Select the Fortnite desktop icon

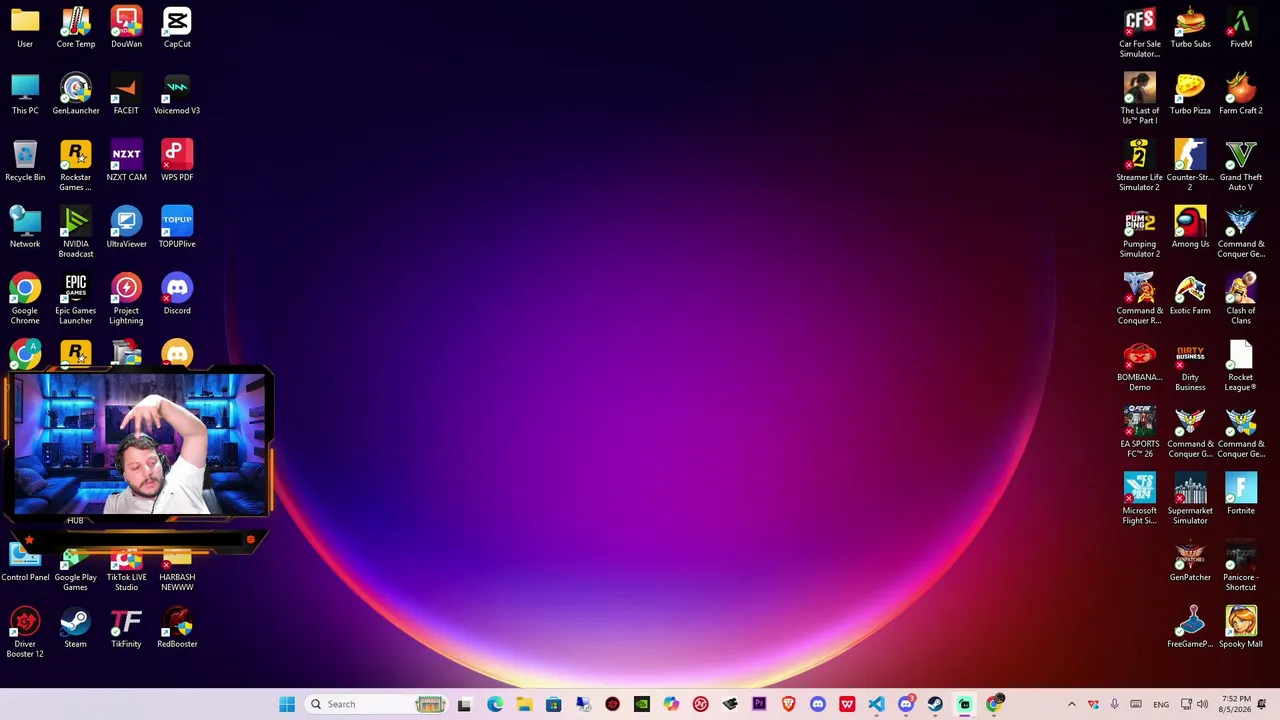1241,495
